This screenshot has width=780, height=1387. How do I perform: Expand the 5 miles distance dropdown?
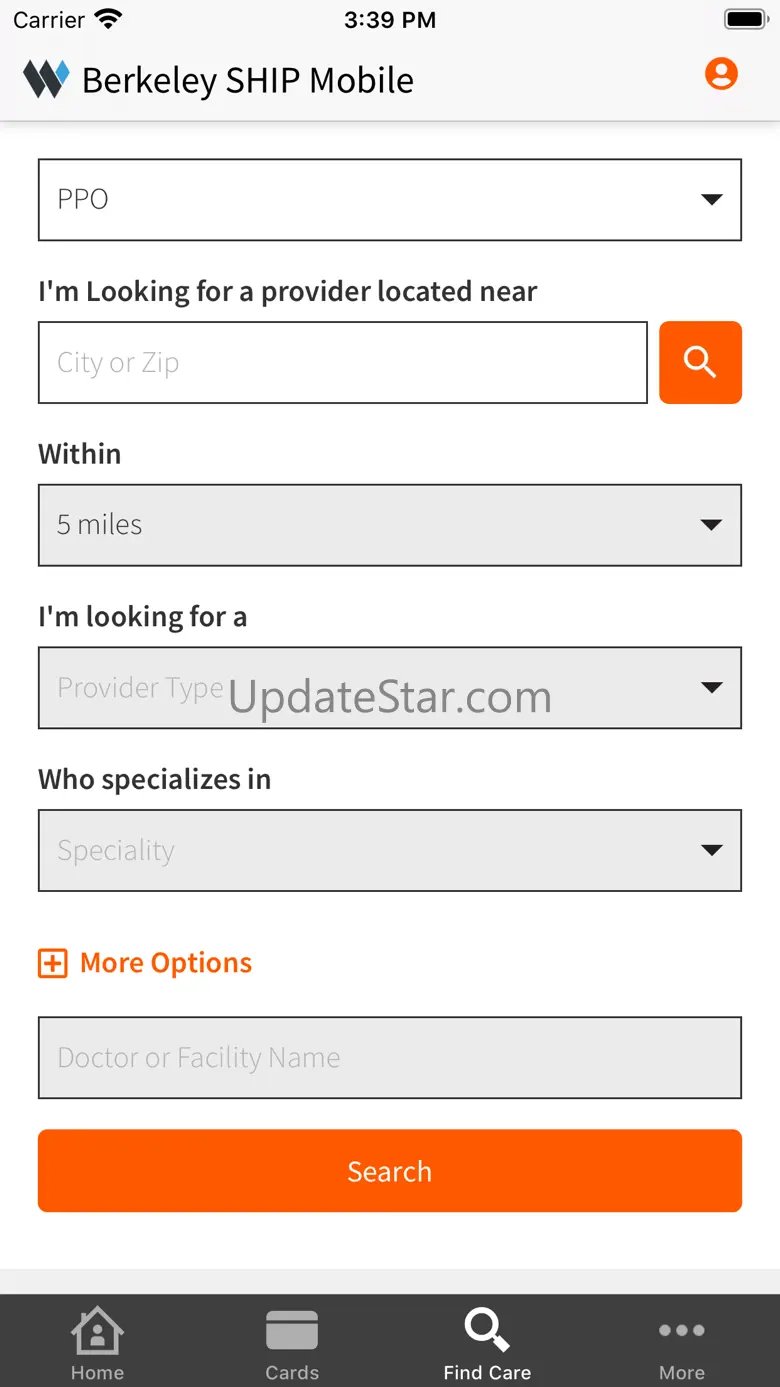(x=390, y=525)
